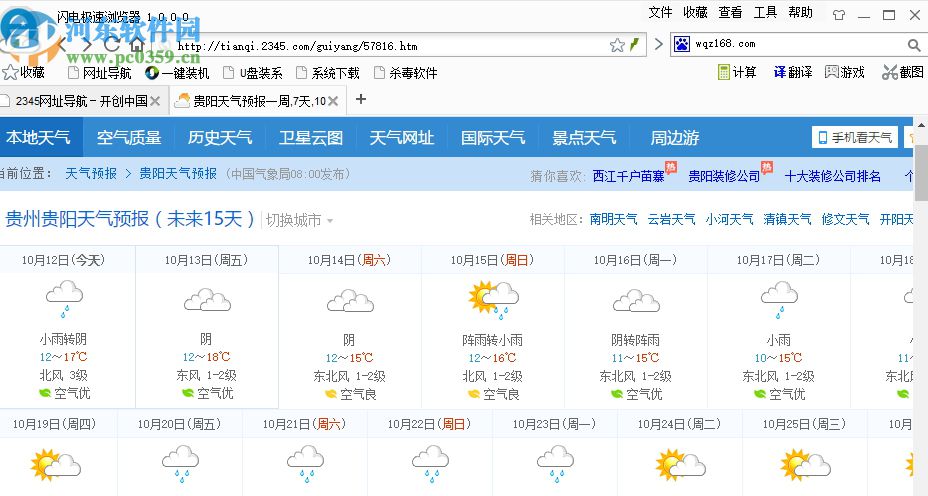Image resolution: width=928 pixels, height=496 pixels.
Task: Select 景点天气 navigation item
Action: click(584, 137)
